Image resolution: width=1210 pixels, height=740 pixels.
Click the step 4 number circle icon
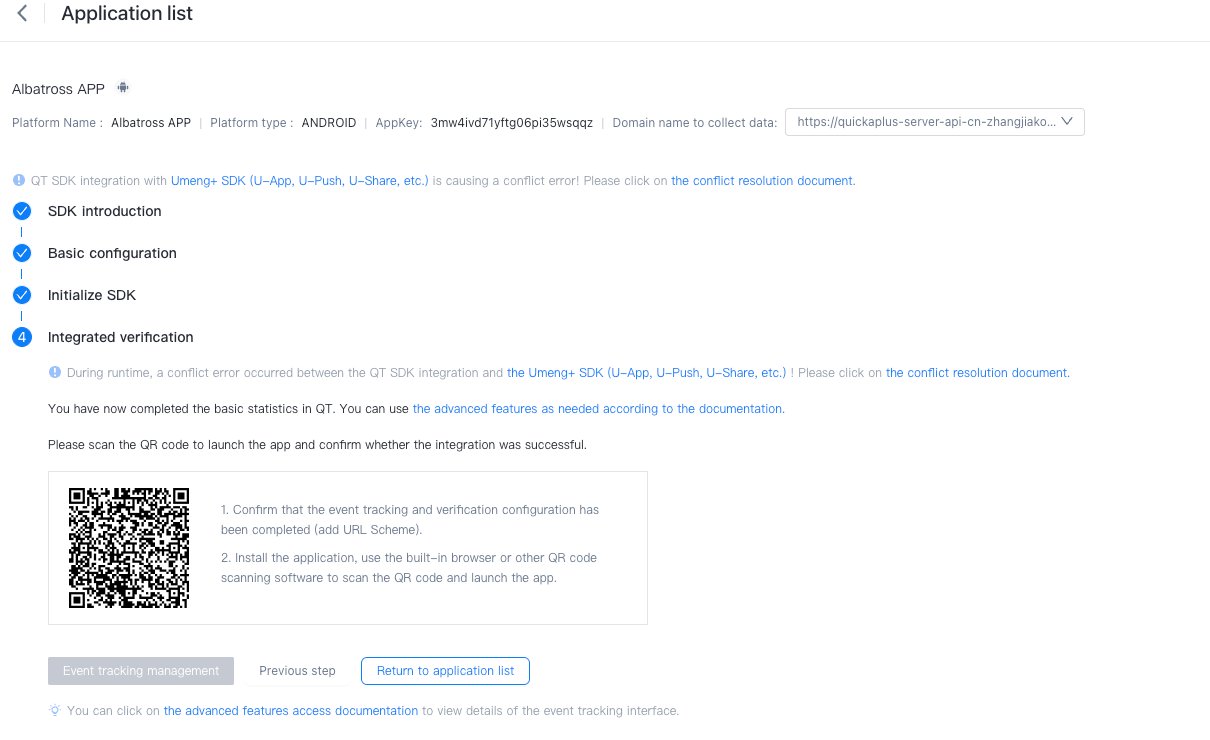[x=22, y=337]
